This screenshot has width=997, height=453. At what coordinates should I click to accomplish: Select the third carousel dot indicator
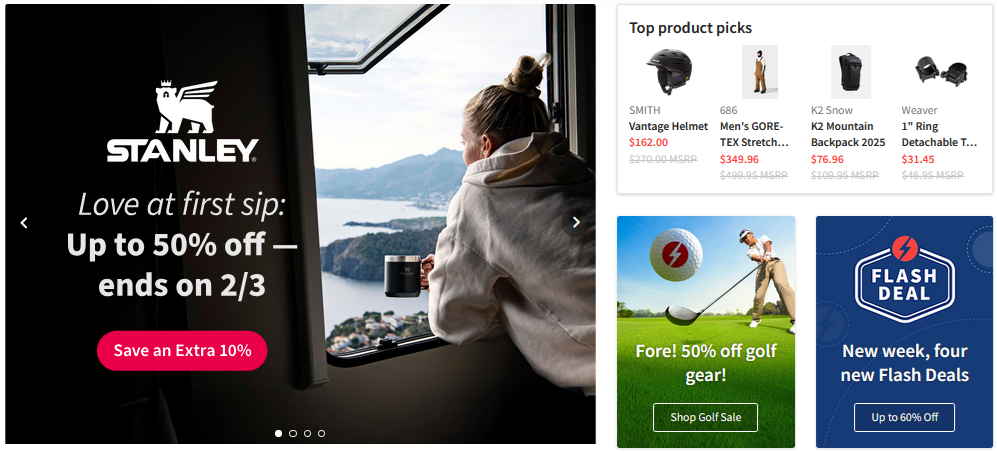pyautogui.click(x=307, y=433)
